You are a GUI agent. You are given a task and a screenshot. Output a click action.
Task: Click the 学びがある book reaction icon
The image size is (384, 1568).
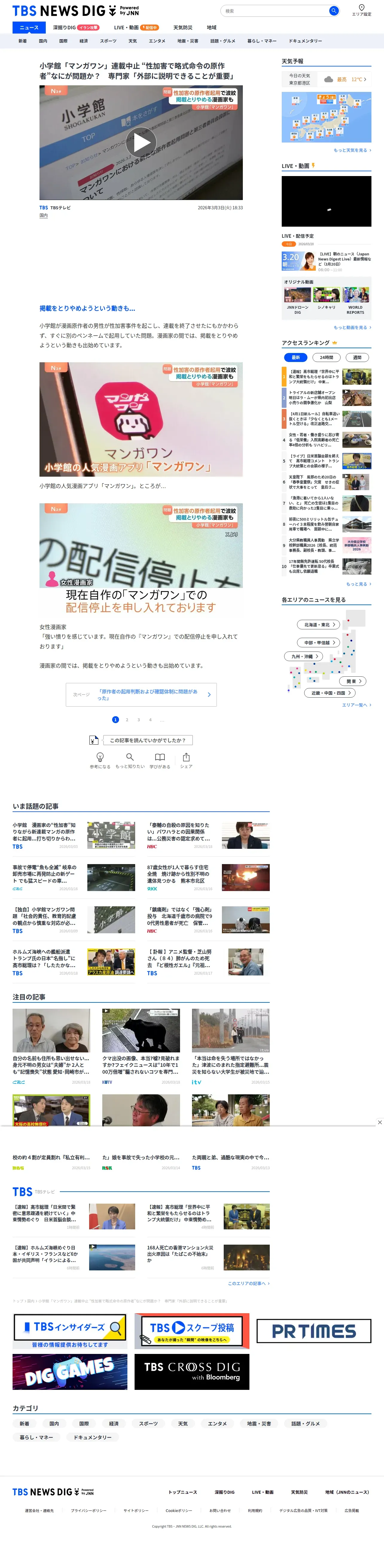(160, 757)
